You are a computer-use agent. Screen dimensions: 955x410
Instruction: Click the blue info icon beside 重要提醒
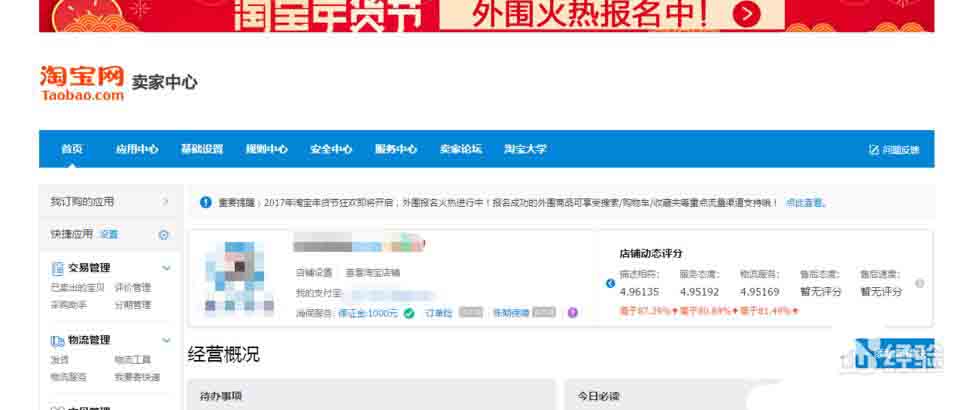(x=206, y=202)
